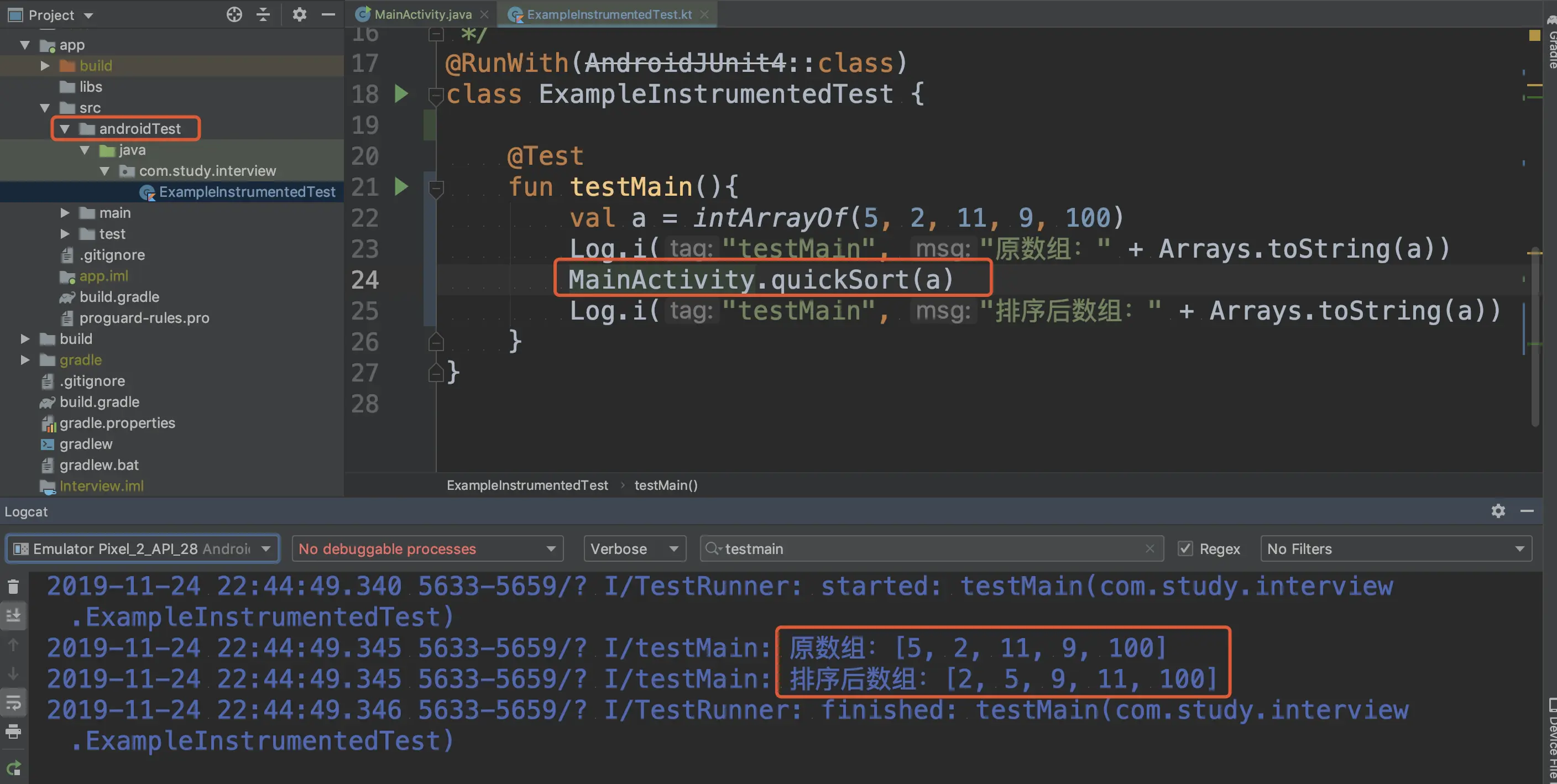Click the intArrayOf call on line 22
The width and height of the screenshot is (1557, 784).
coord(770,218)
